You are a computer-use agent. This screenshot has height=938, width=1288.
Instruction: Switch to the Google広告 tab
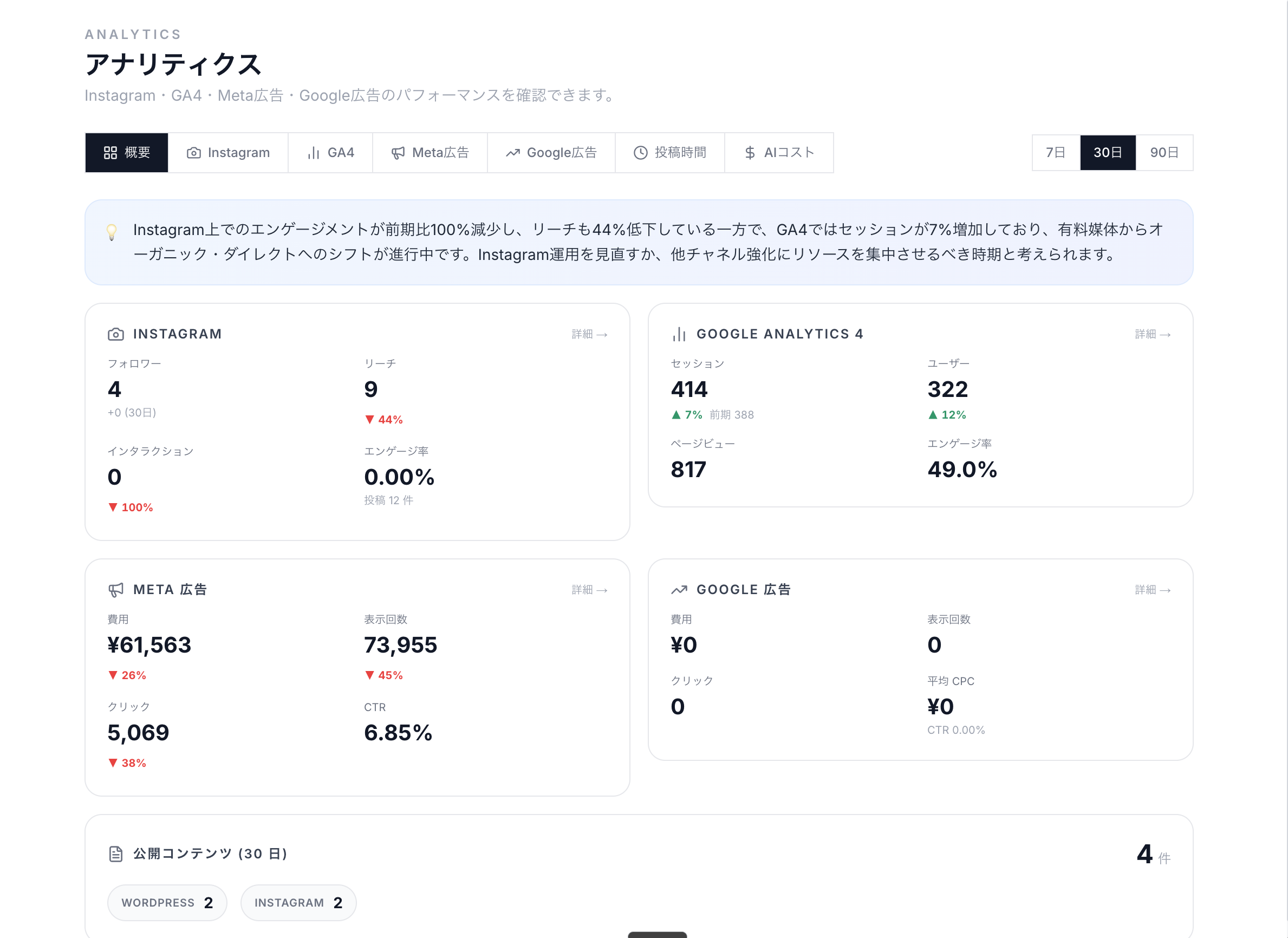[x=551, y=153]
